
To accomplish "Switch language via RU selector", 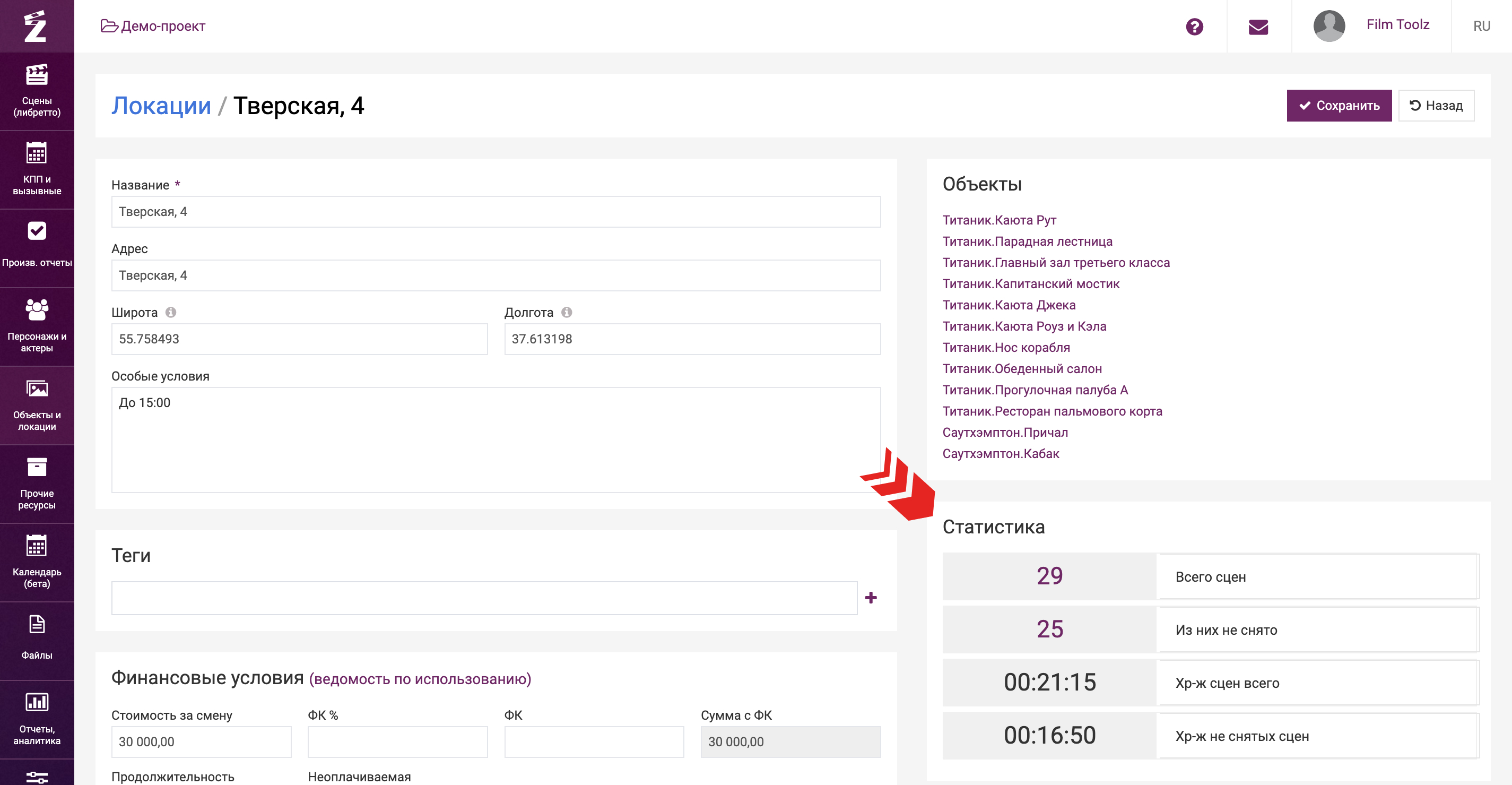I will [1481, 26].
